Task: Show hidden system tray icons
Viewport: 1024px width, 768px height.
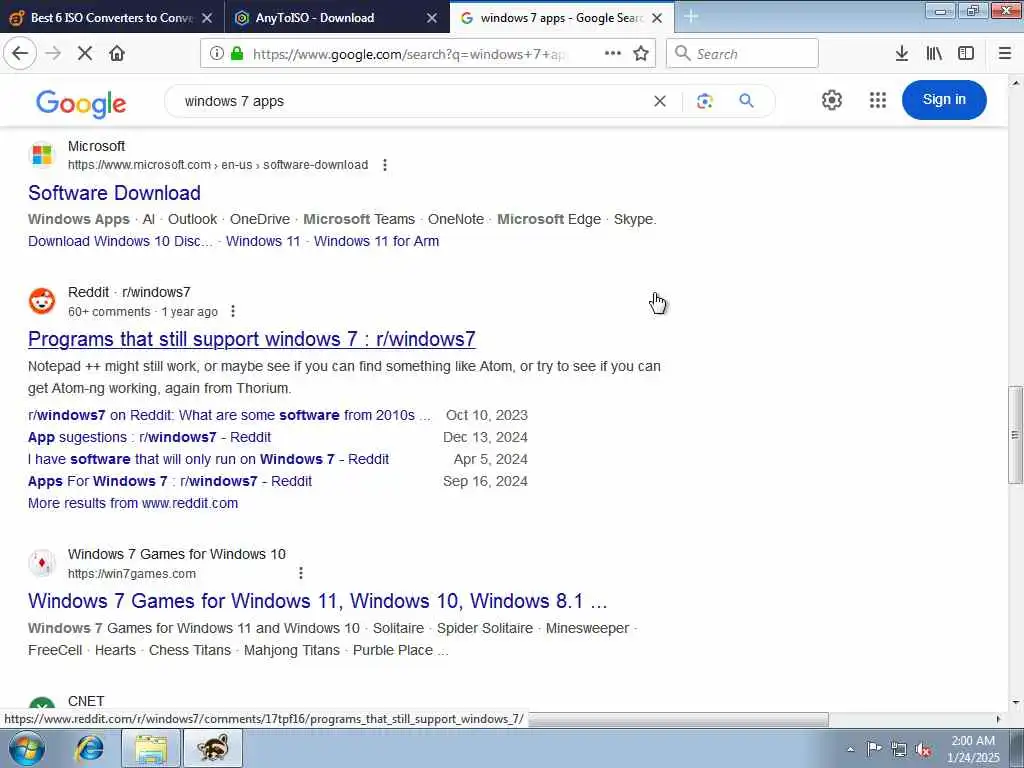Action: (850, 750)
